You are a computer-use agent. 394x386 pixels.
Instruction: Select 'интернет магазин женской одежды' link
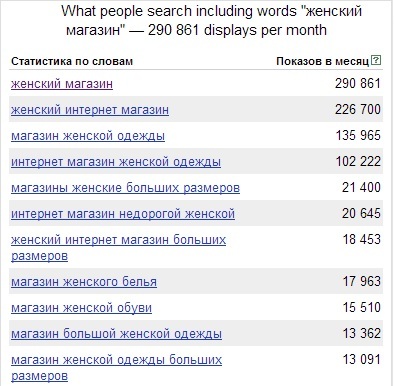pyautogui.click(x=116, y=162)
